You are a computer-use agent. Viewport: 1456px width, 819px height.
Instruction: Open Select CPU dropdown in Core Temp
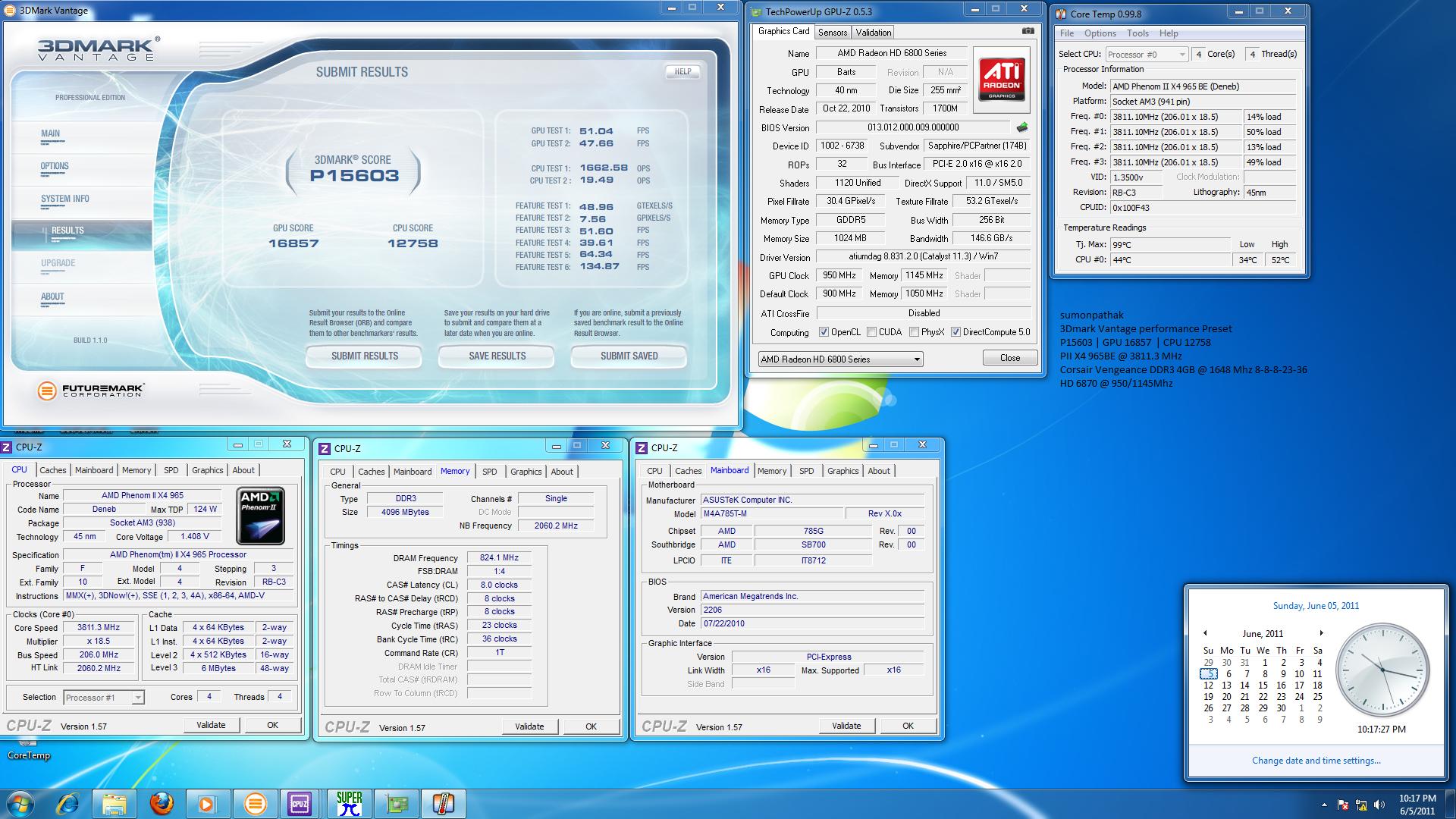coord(1146,55)
